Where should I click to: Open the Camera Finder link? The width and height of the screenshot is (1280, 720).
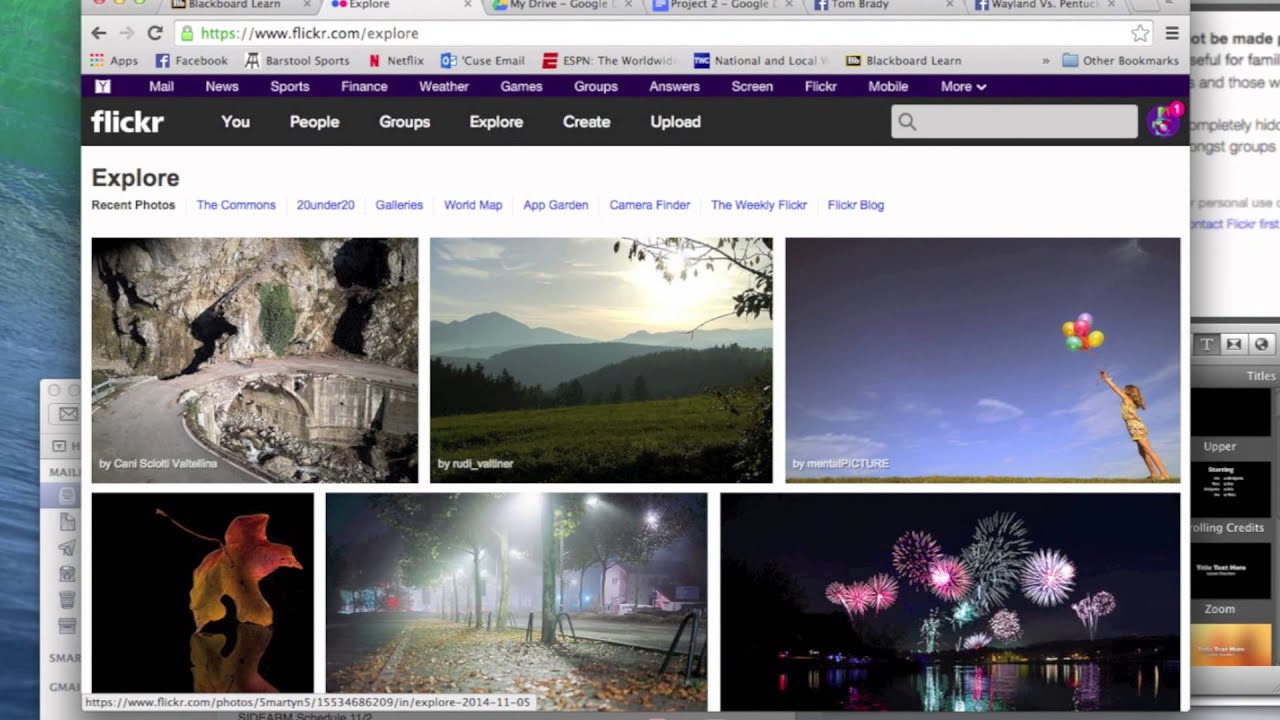650,205
